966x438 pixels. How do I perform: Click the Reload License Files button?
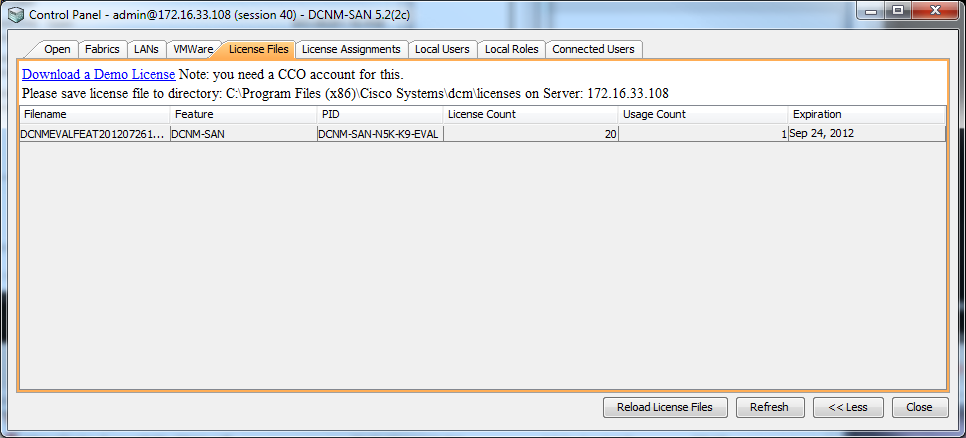tap(665, 407)
